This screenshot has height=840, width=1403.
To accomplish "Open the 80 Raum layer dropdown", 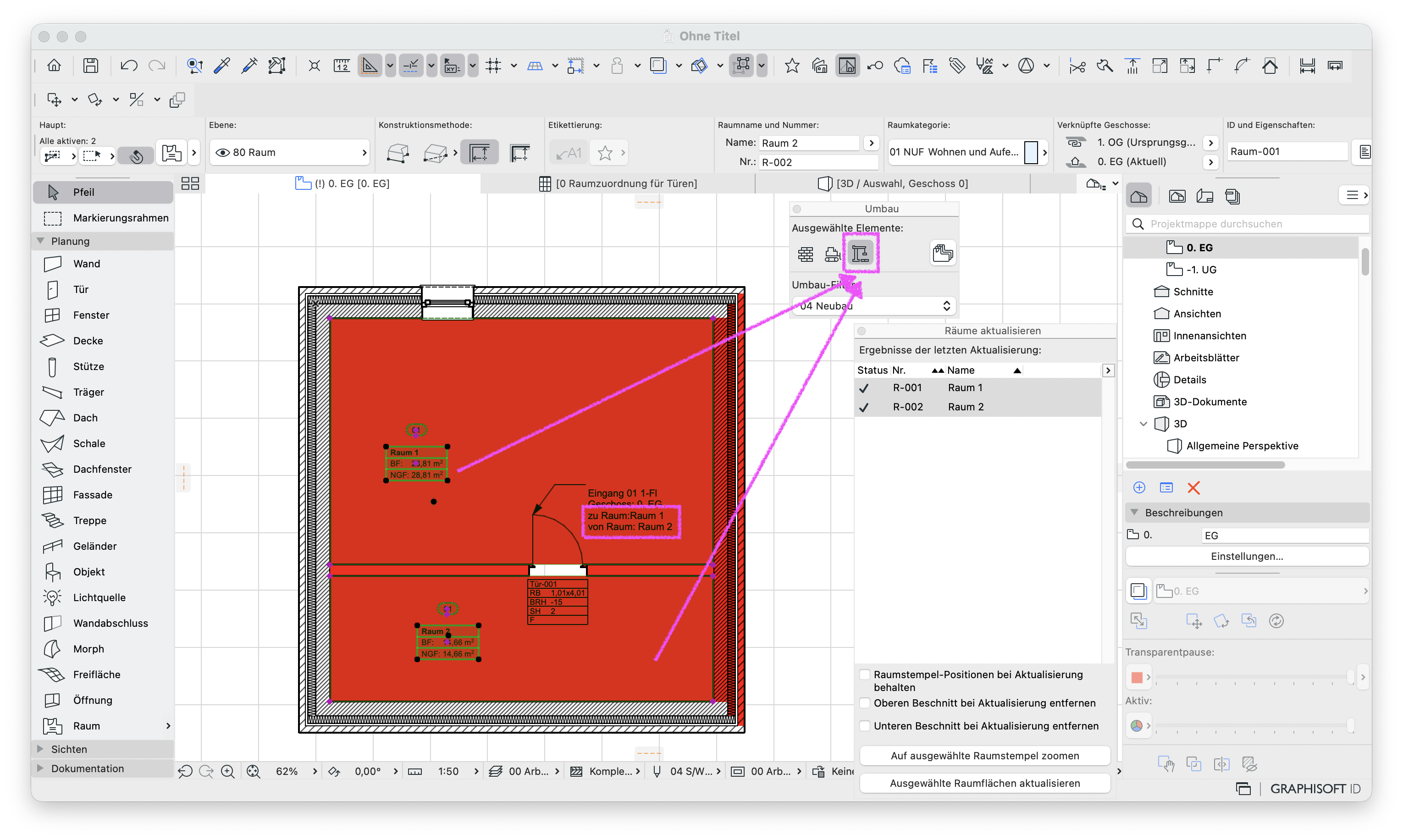I will (289, 152).
